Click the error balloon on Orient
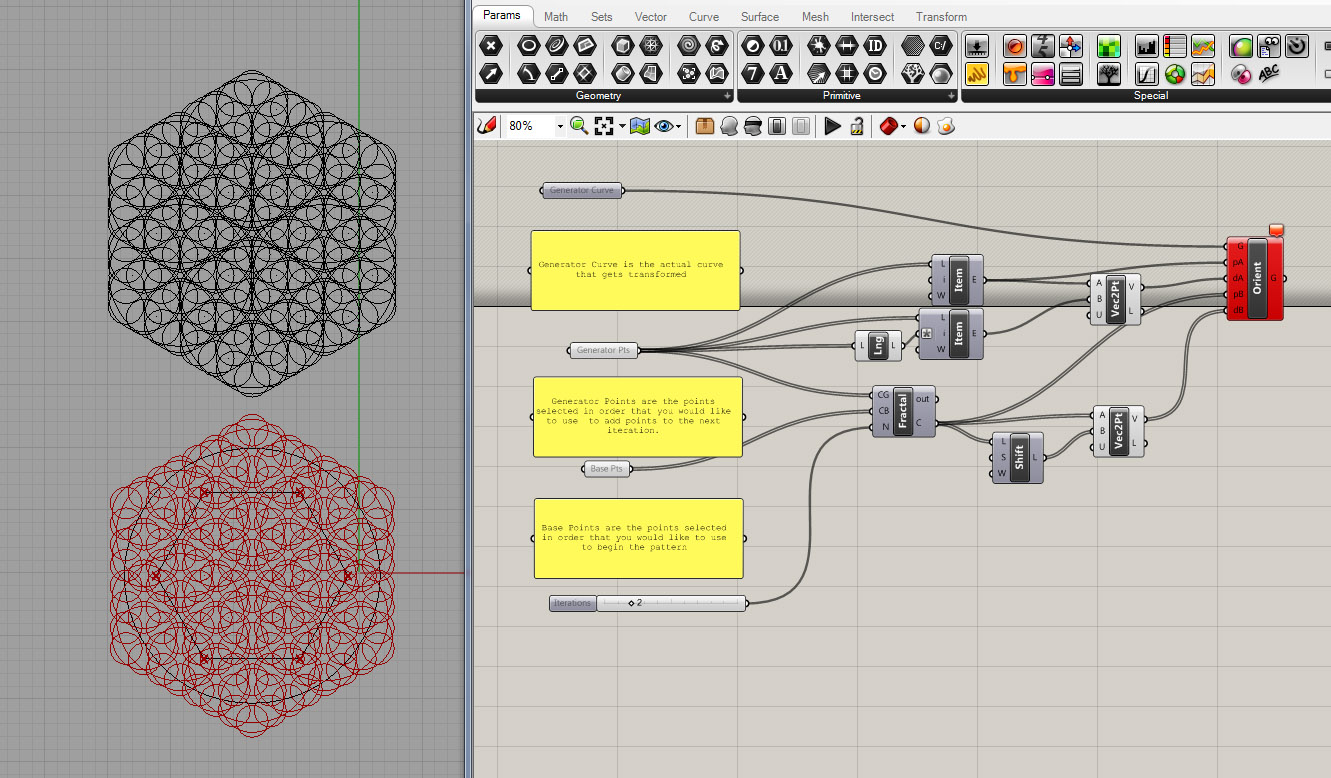This screenshot has width=1331, height=778. pyautogui.click(x=1275, y=231)
